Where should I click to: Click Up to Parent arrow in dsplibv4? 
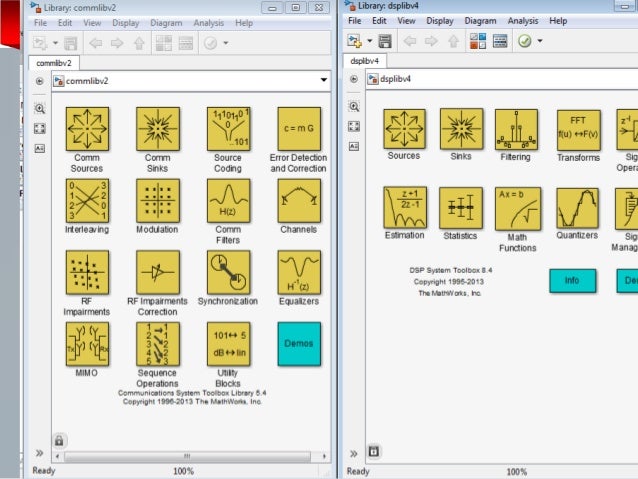coord(453,41)
